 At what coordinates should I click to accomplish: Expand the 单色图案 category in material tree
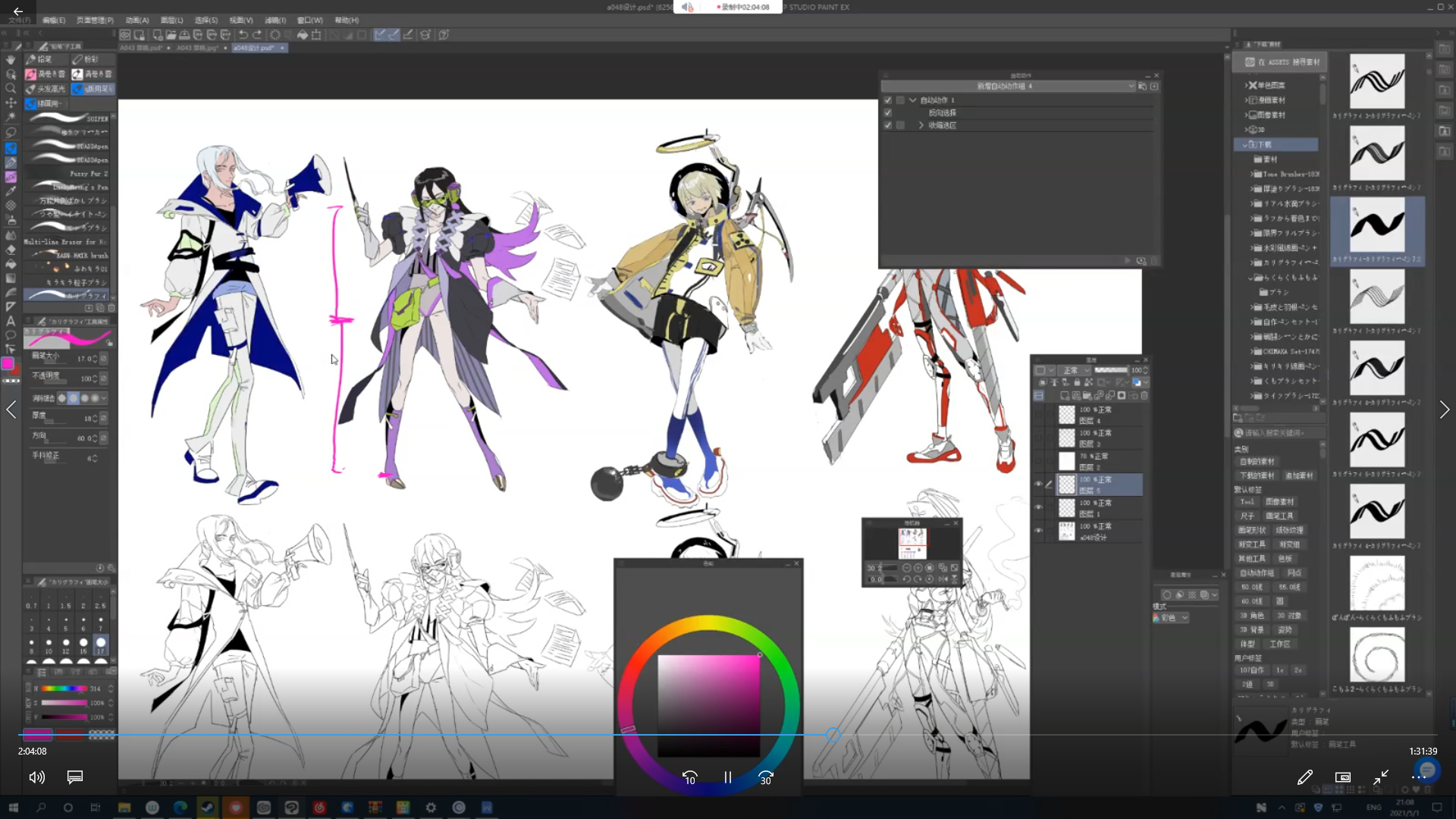(x=1245, y=85)
